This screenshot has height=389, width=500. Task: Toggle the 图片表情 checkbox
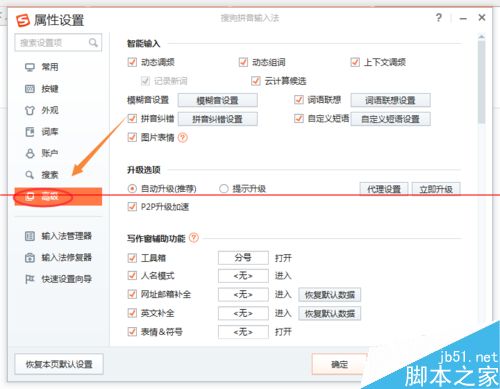132,137
